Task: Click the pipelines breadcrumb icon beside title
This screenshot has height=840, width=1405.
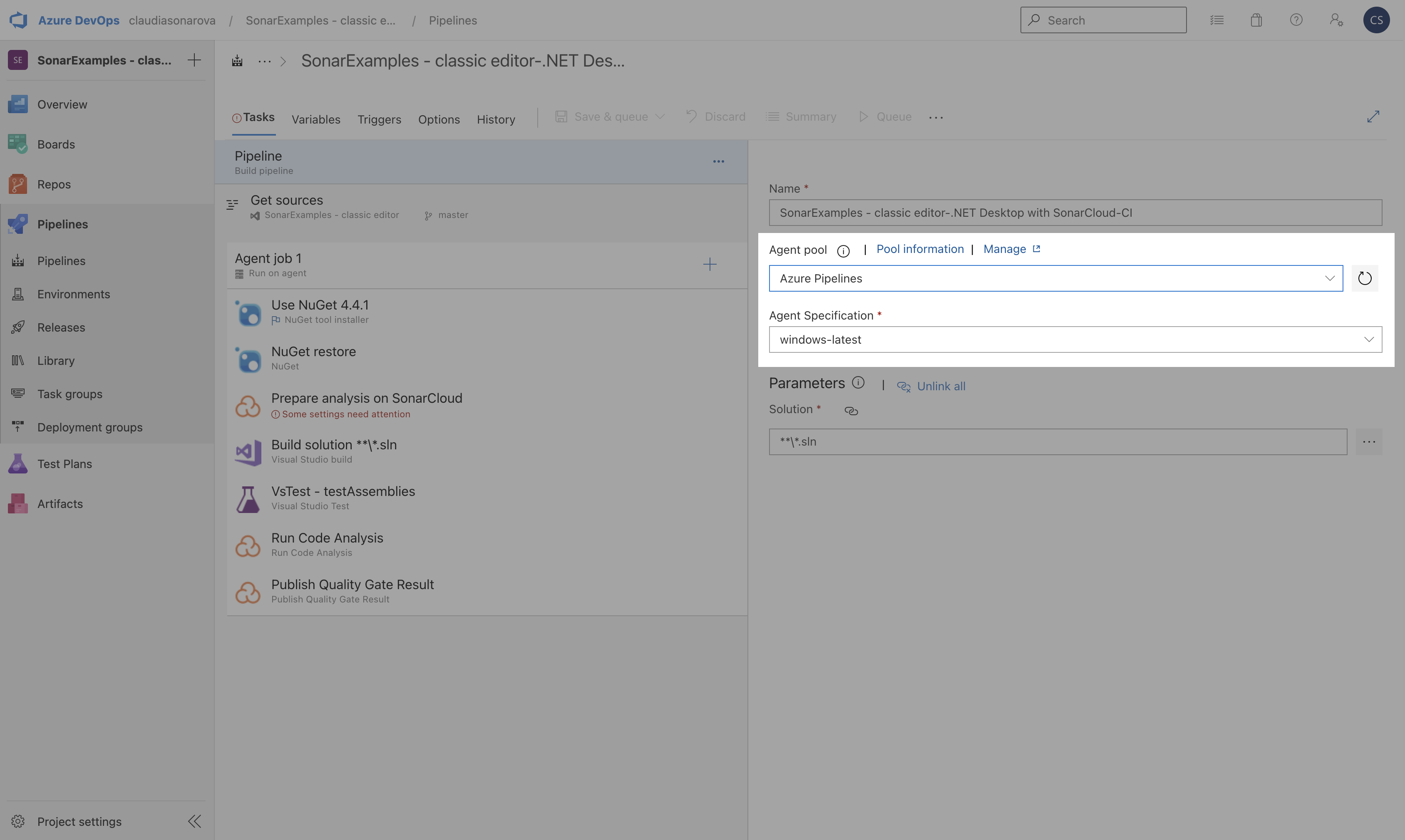Action: pyautogui.click(x=237, y=61)
